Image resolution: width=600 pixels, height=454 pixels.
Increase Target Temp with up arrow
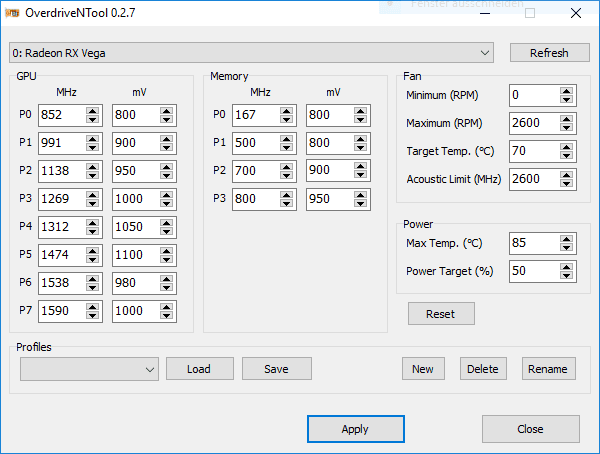pyautogui.click(x=566, y=147)
